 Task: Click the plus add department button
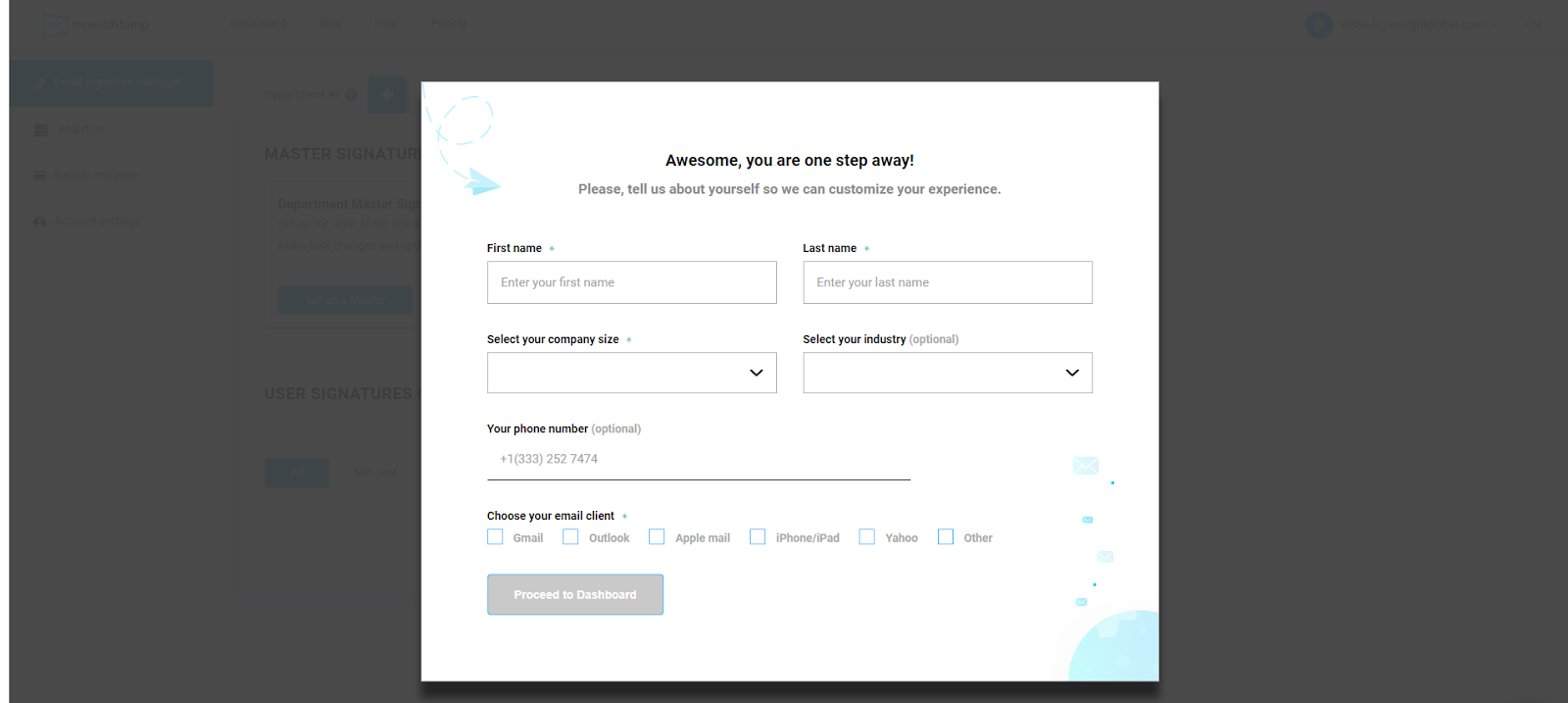click(x=387, y=95)
